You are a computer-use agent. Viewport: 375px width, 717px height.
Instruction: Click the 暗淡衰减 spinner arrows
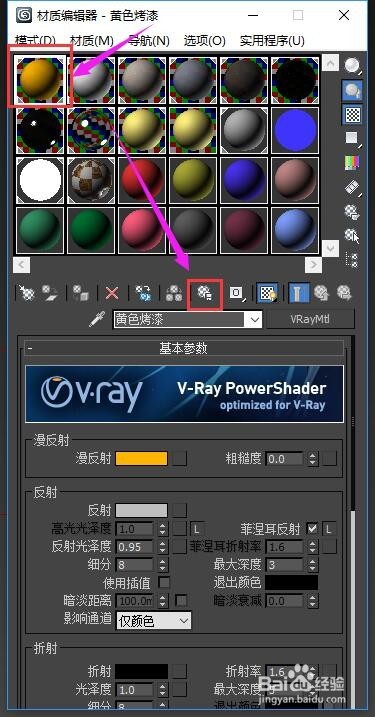click(x=313, y=600)
